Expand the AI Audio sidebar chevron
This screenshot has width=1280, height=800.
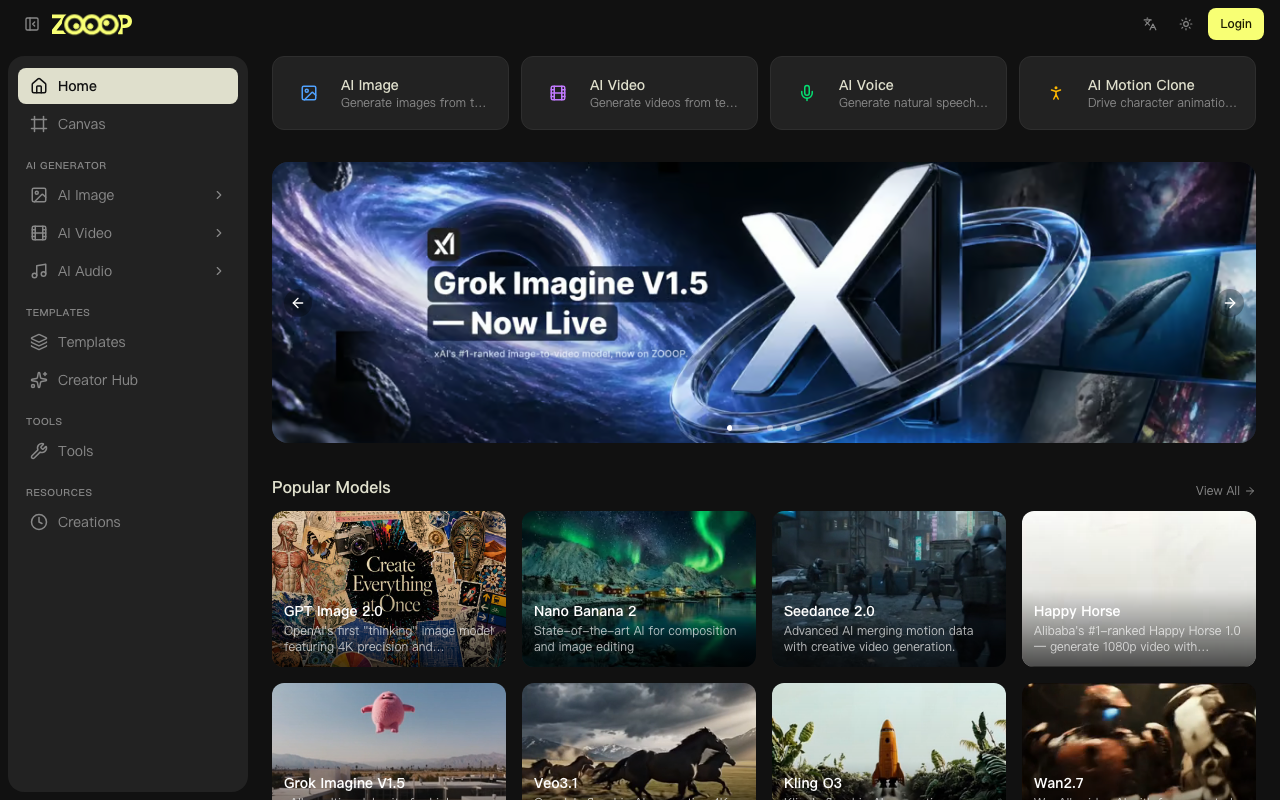(x=219, y=271)
